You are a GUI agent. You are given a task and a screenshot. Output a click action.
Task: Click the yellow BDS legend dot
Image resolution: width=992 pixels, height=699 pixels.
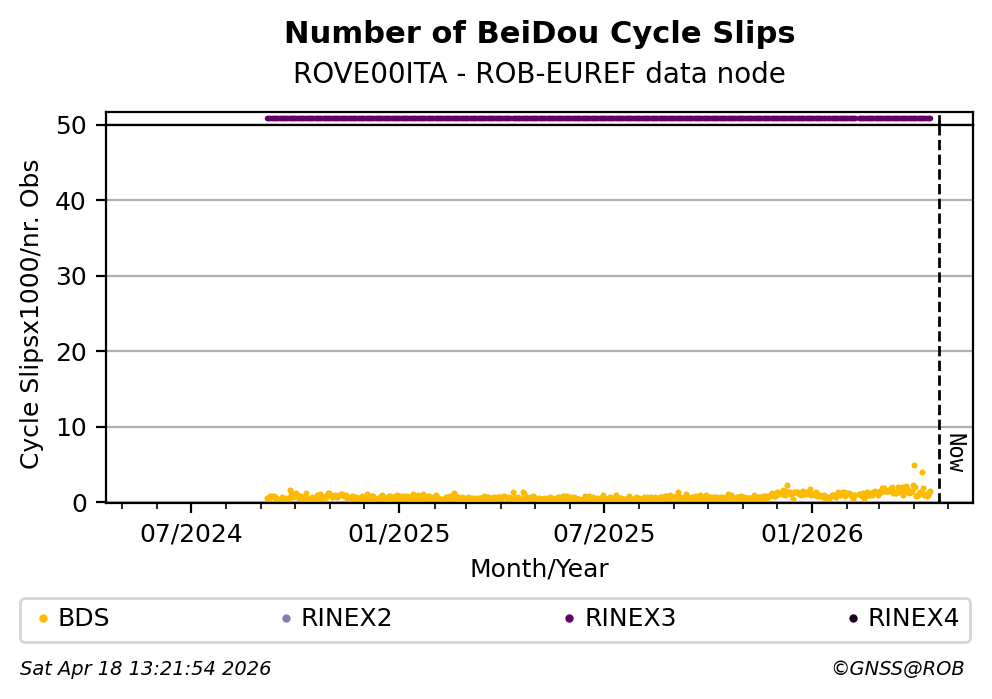point(42,619)
